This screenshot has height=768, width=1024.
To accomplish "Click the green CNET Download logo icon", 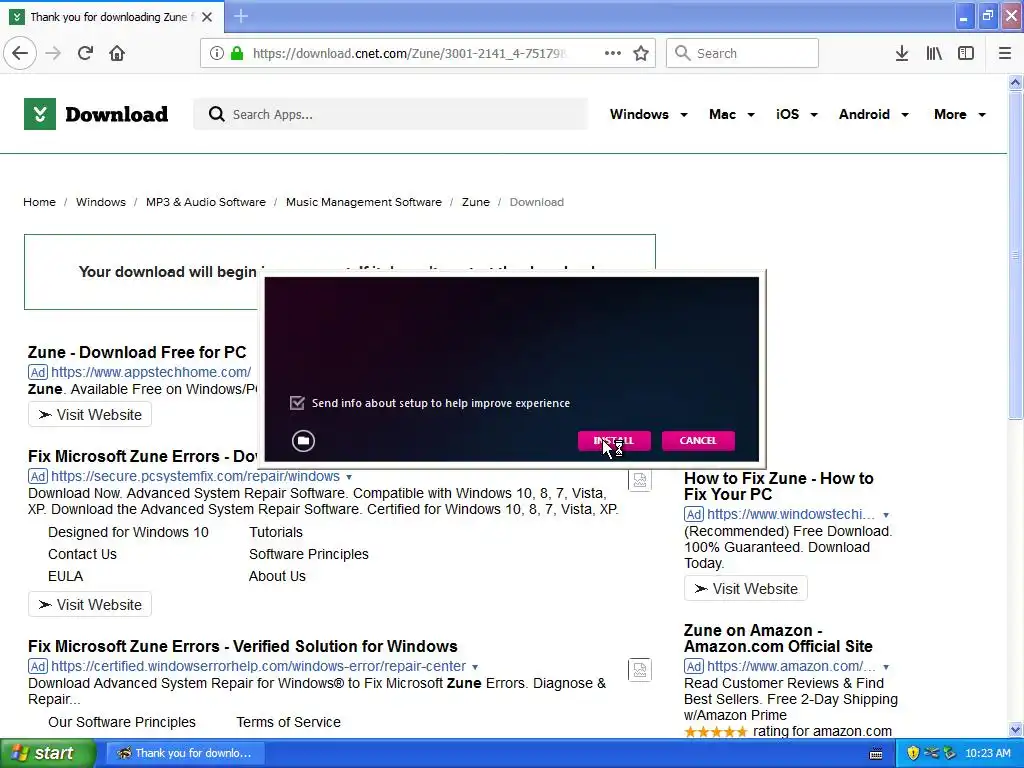I will coord(40,114).
